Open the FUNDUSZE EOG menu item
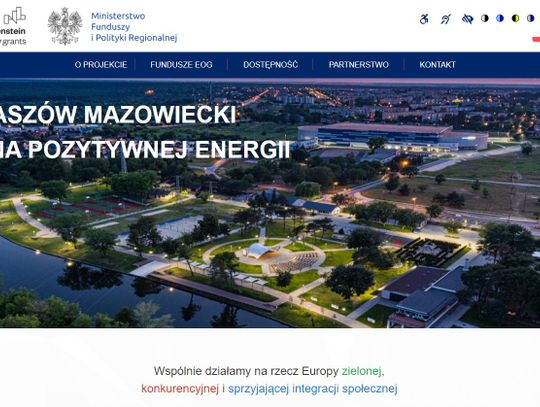The image size is (540, 407). tap(181, 65)
